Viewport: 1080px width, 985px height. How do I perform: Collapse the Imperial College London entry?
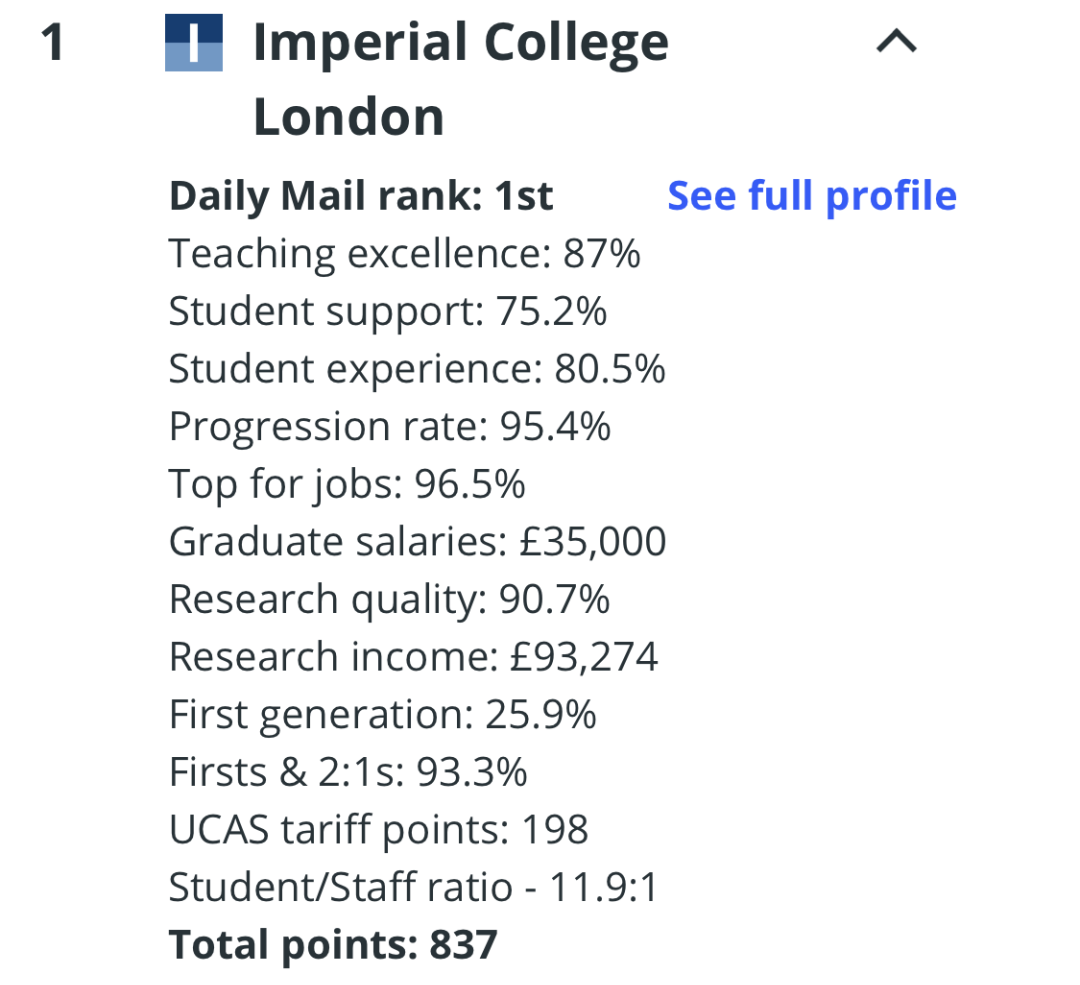[x=896, y=41]
